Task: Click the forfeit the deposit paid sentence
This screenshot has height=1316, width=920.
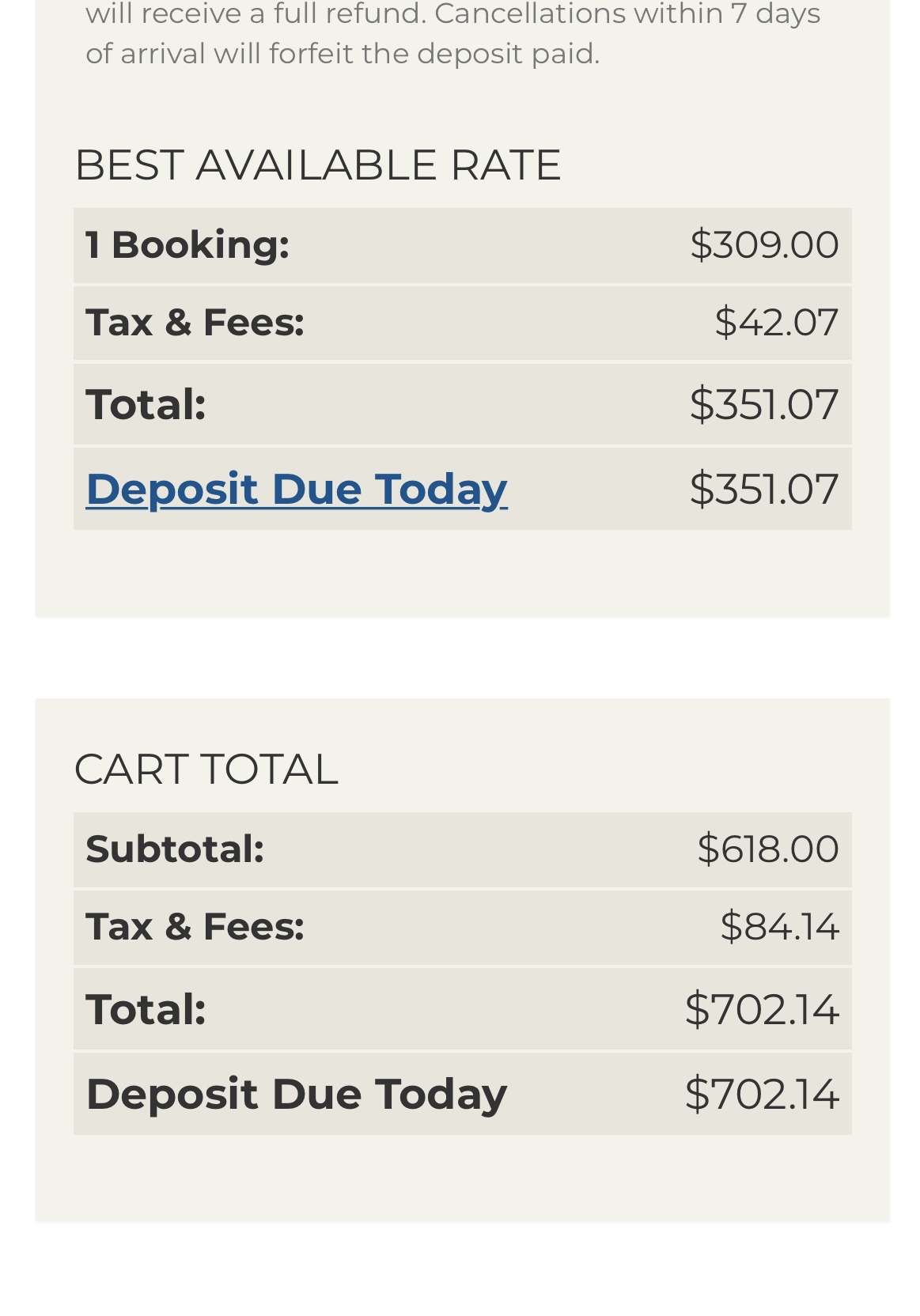Action: pyautogui.click(x=343, y=53)
